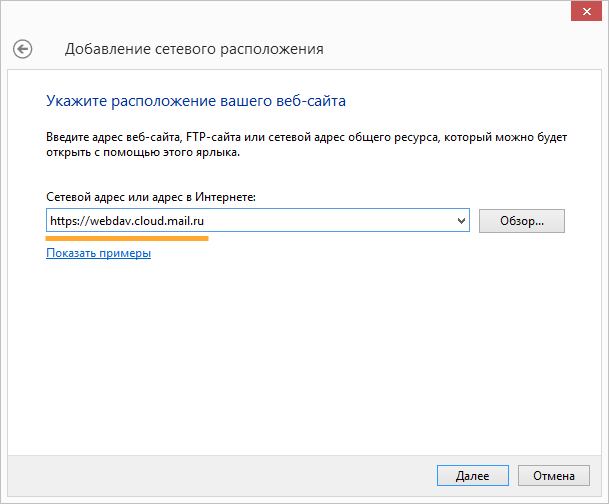
Task: Click the blank white area below the examples link
Action: (x=300, y=350)
